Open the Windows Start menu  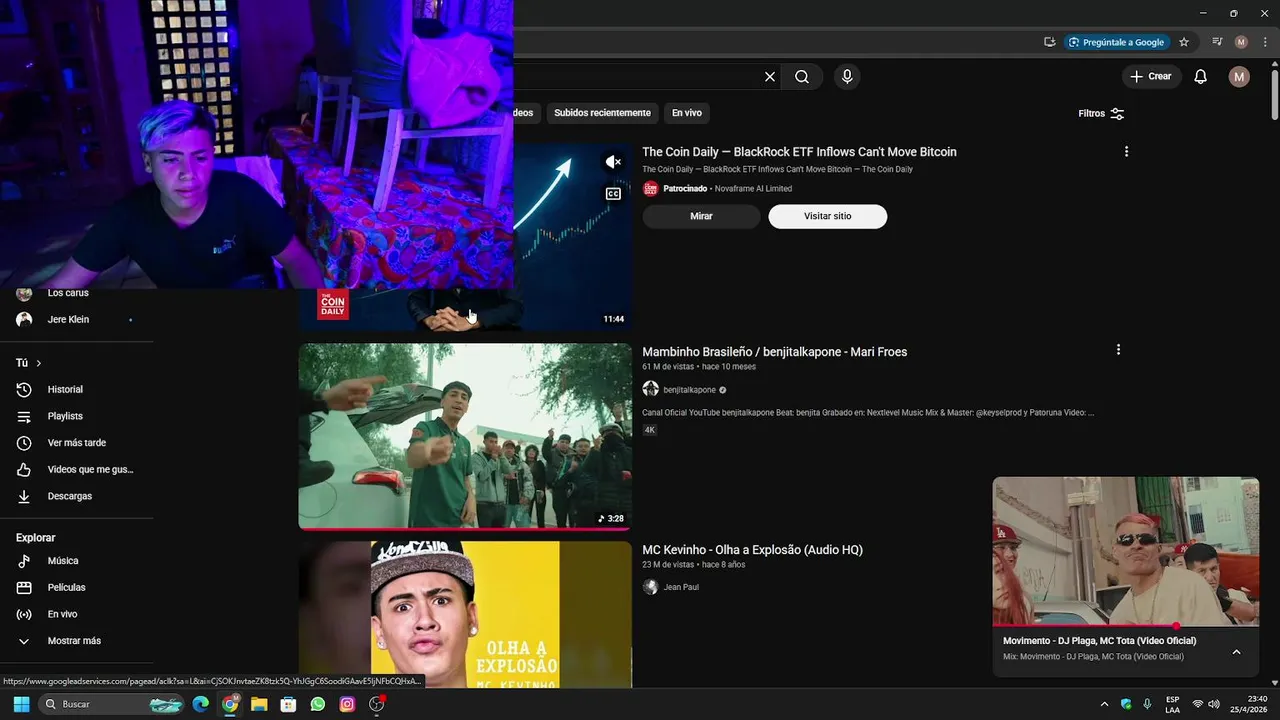[x=21, y=704]
